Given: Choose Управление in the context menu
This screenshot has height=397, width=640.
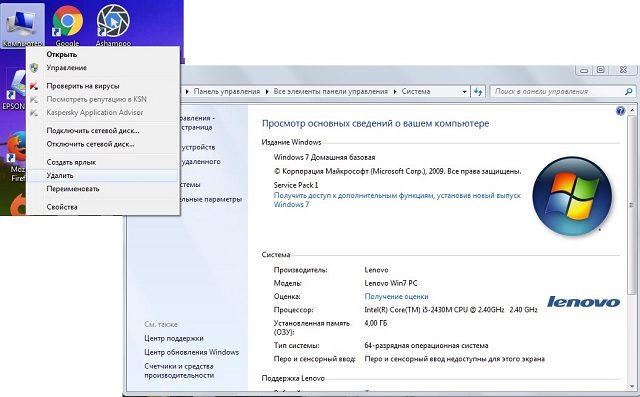Looking at the screenshot, I should (x=103, y=68).
